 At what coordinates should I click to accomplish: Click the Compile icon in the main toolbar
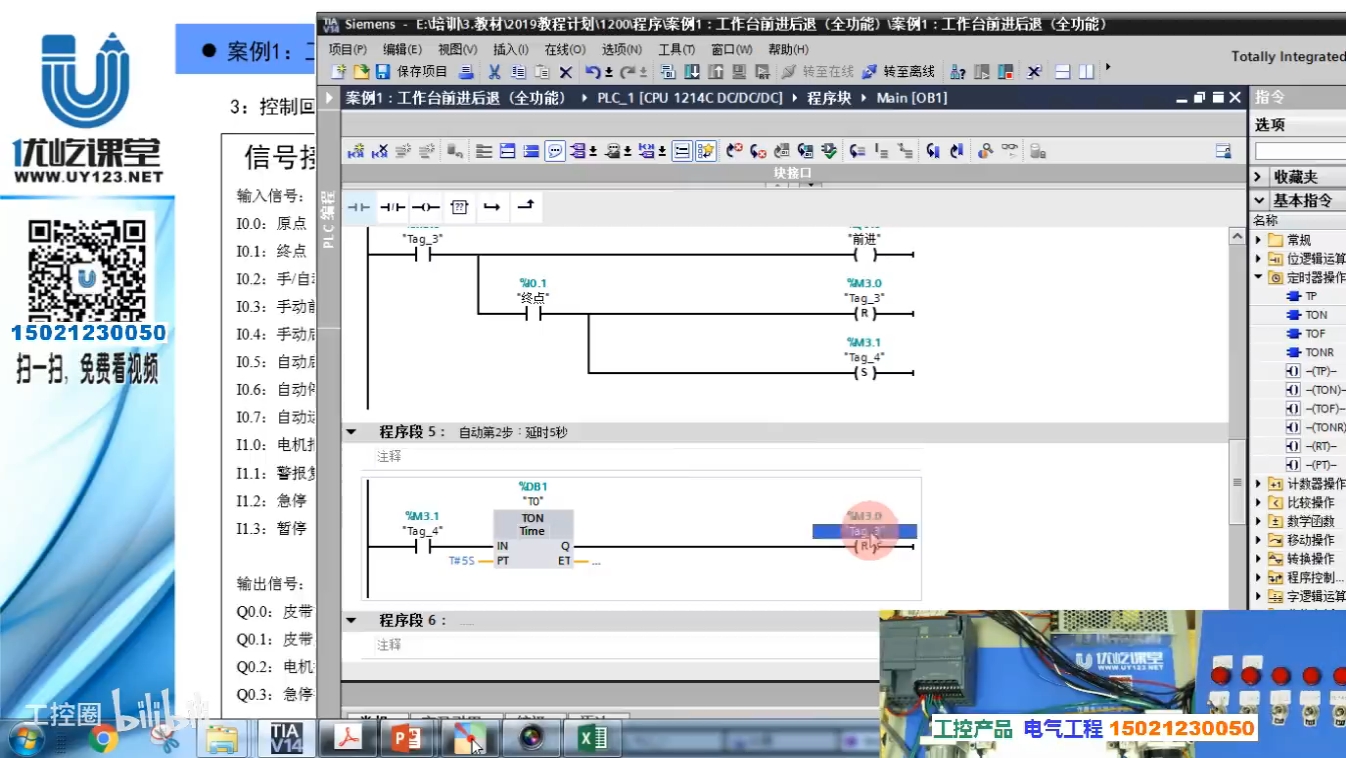[668, 72]
